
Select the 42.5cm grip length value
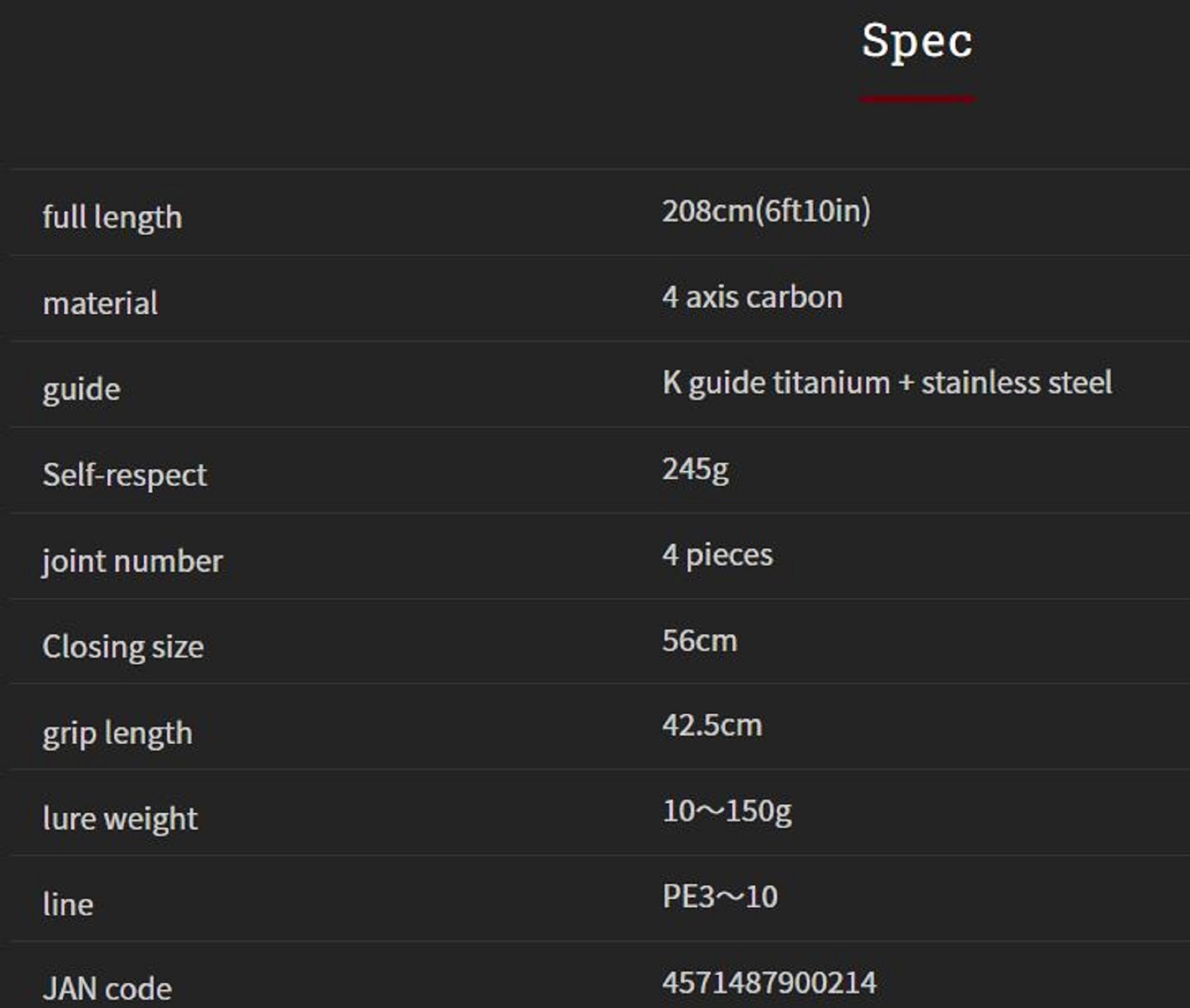[x=712, y=726]
